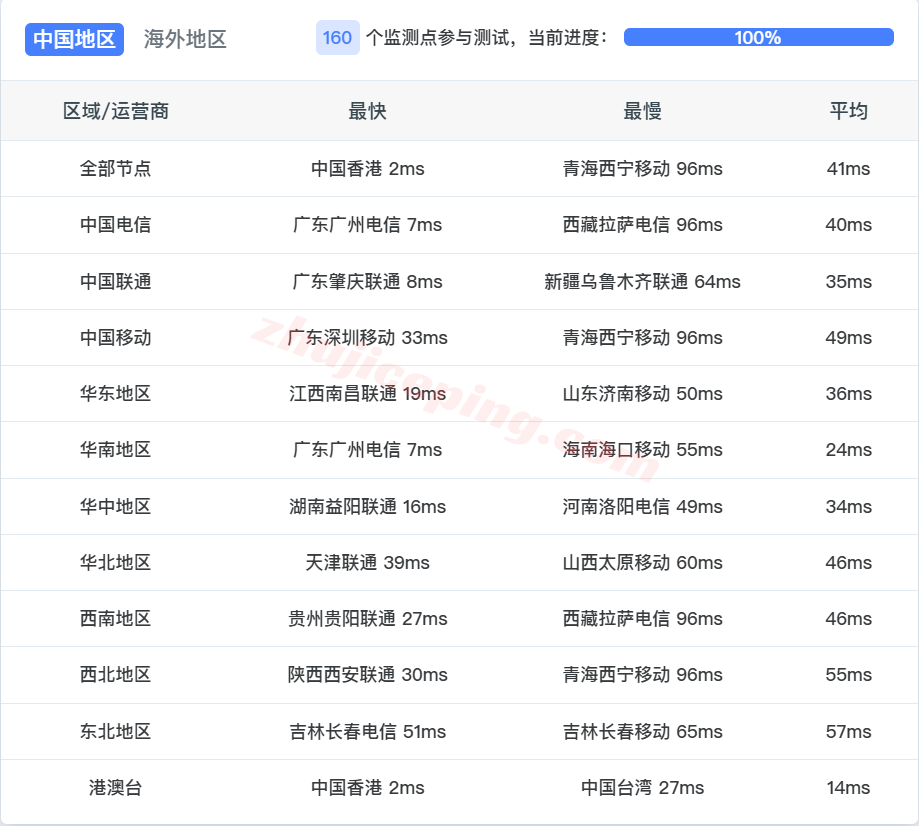The height and width of the screenshot is (826, 919).
Task: Click 46ms average in 西南地区 row
Action: point(848,618)
